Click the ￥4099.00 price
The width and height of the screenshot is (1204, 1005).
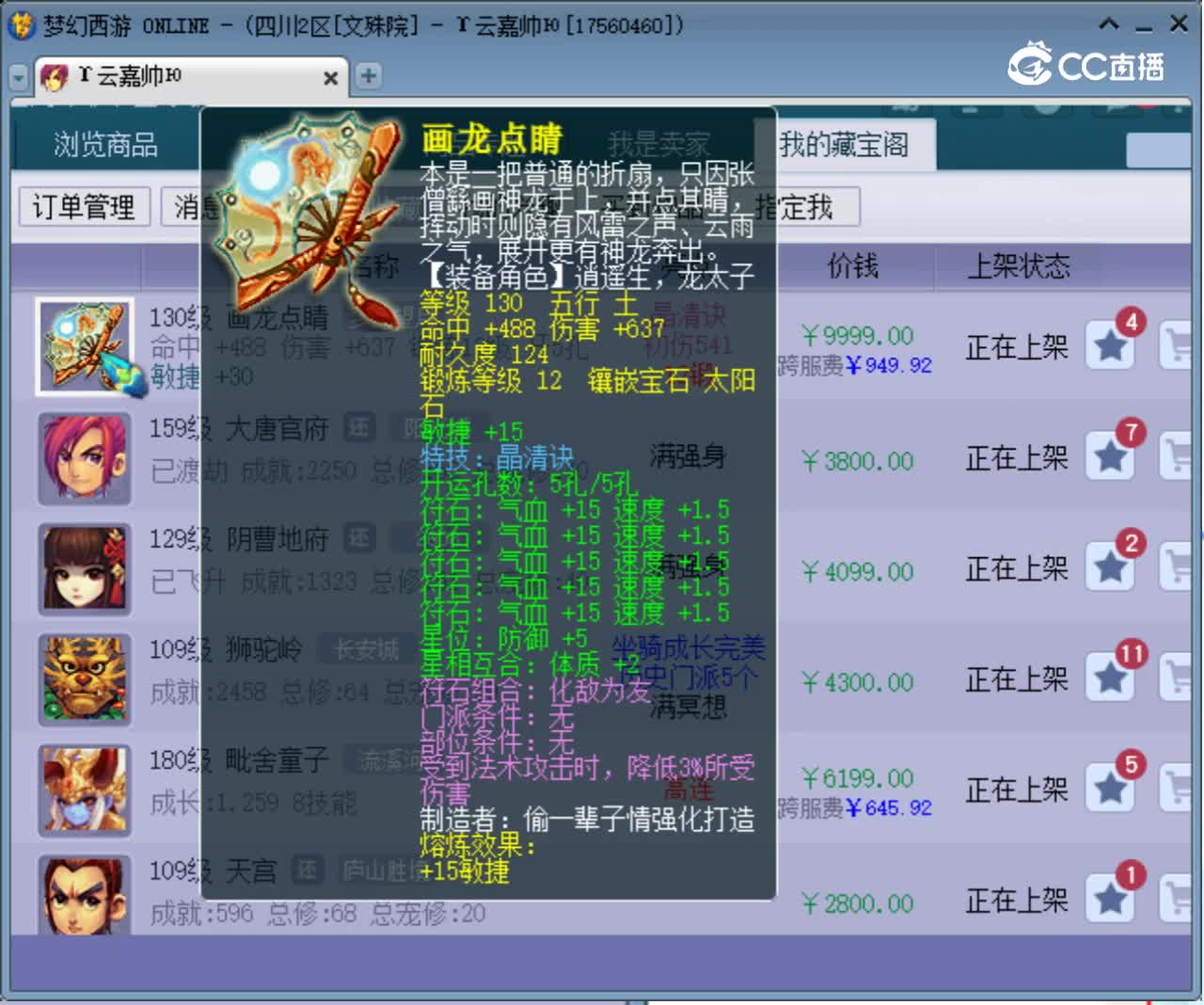(858, 572)
